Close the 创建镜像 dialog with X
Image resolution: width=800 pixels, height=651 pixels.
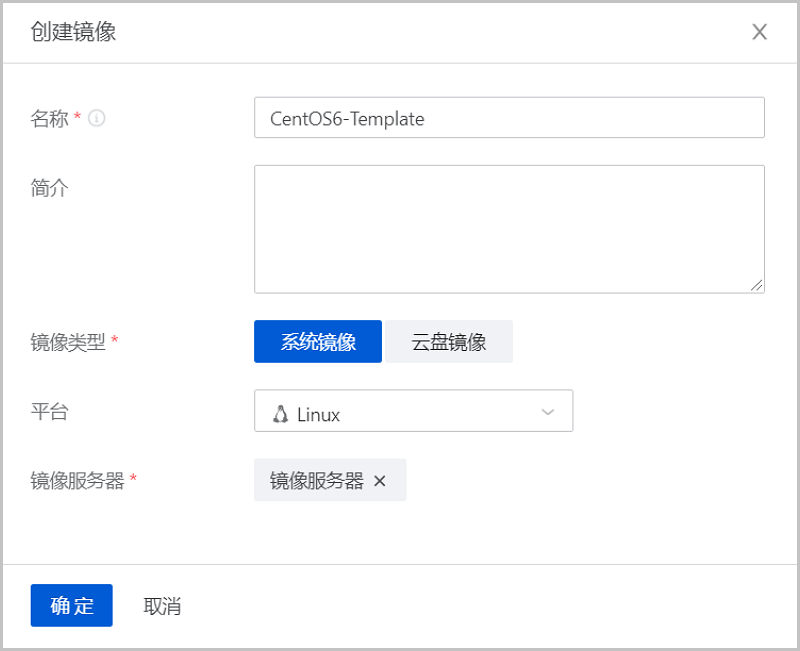coord(759,32)
